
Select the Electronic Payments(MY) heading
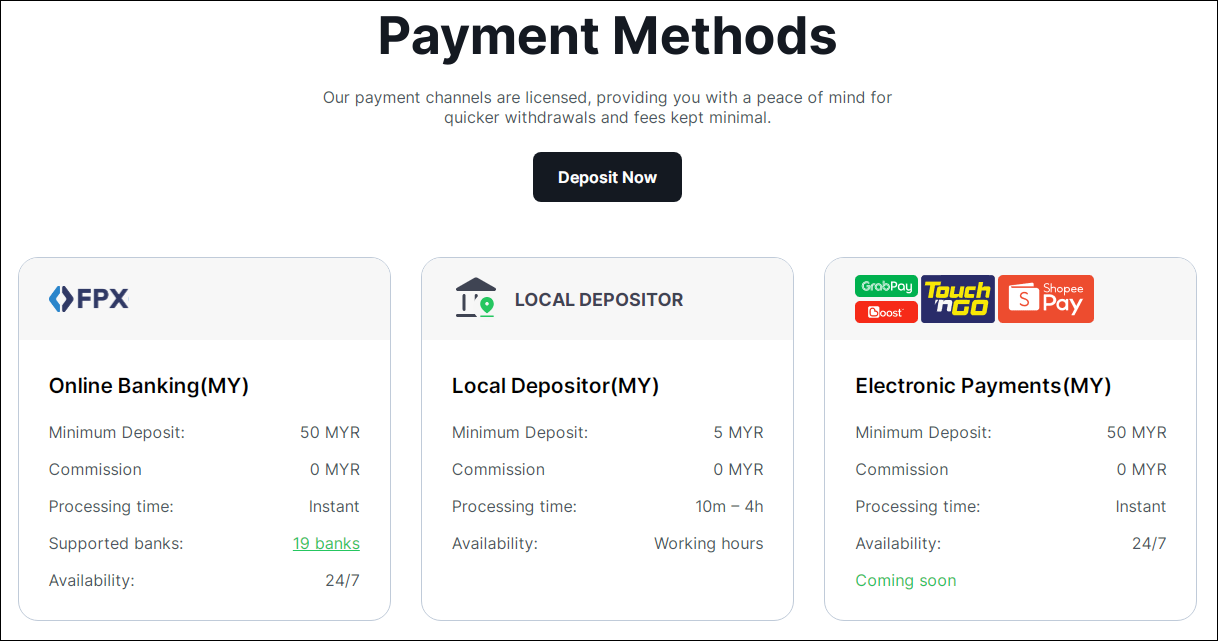984,386
